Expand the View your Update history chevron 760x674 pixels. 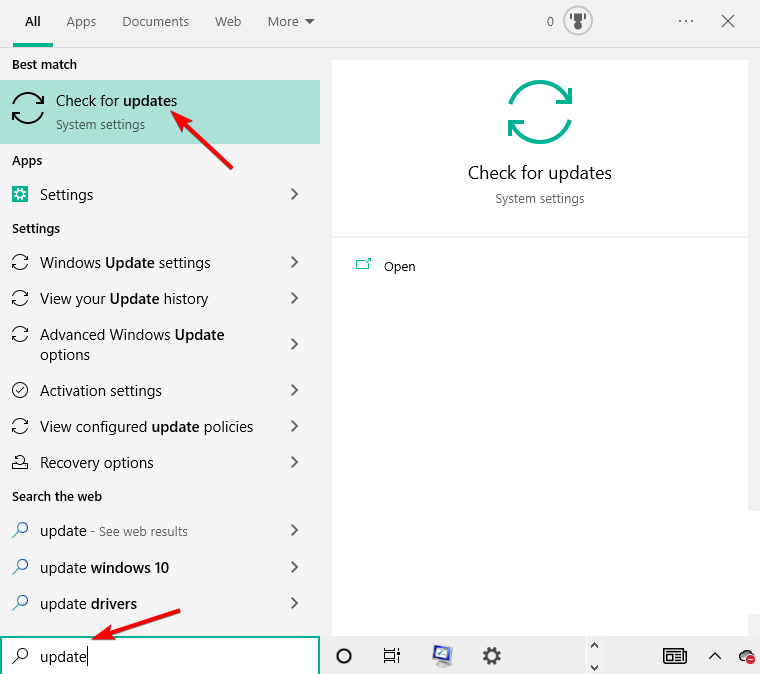(x=294, y=298)
